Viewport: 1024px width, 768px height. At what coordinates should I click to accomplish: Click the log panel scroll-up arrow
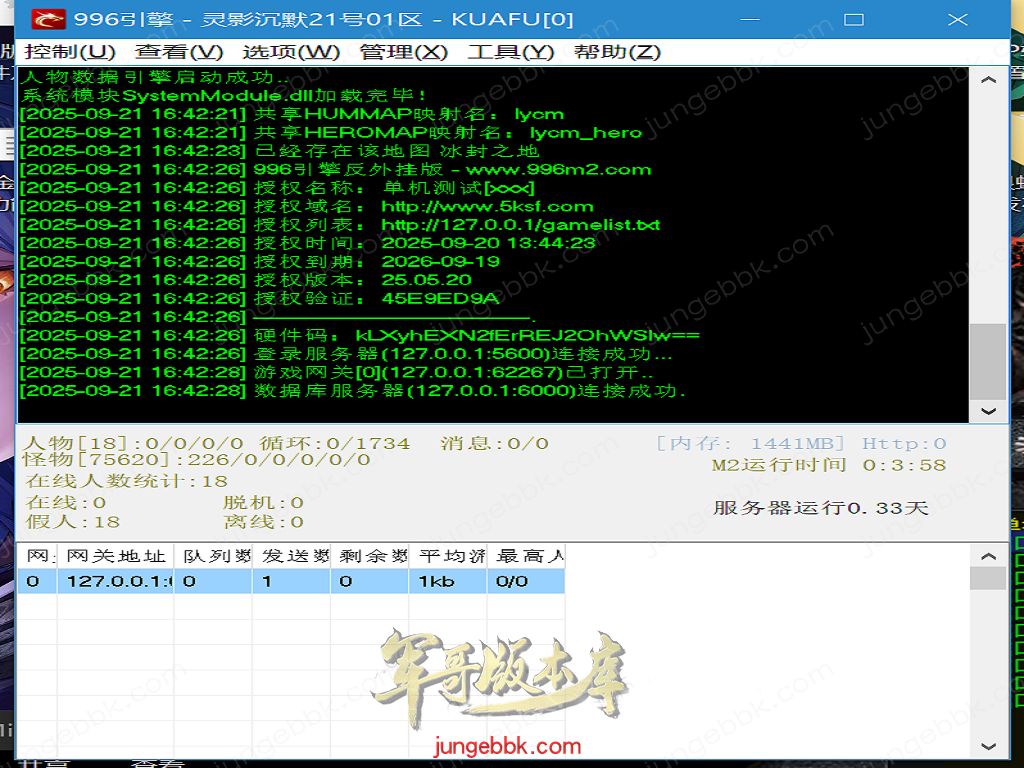coord(988,81)
